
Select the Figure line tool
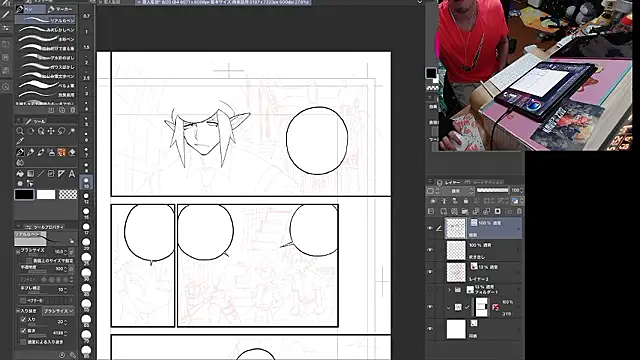(x=41, y=174)
